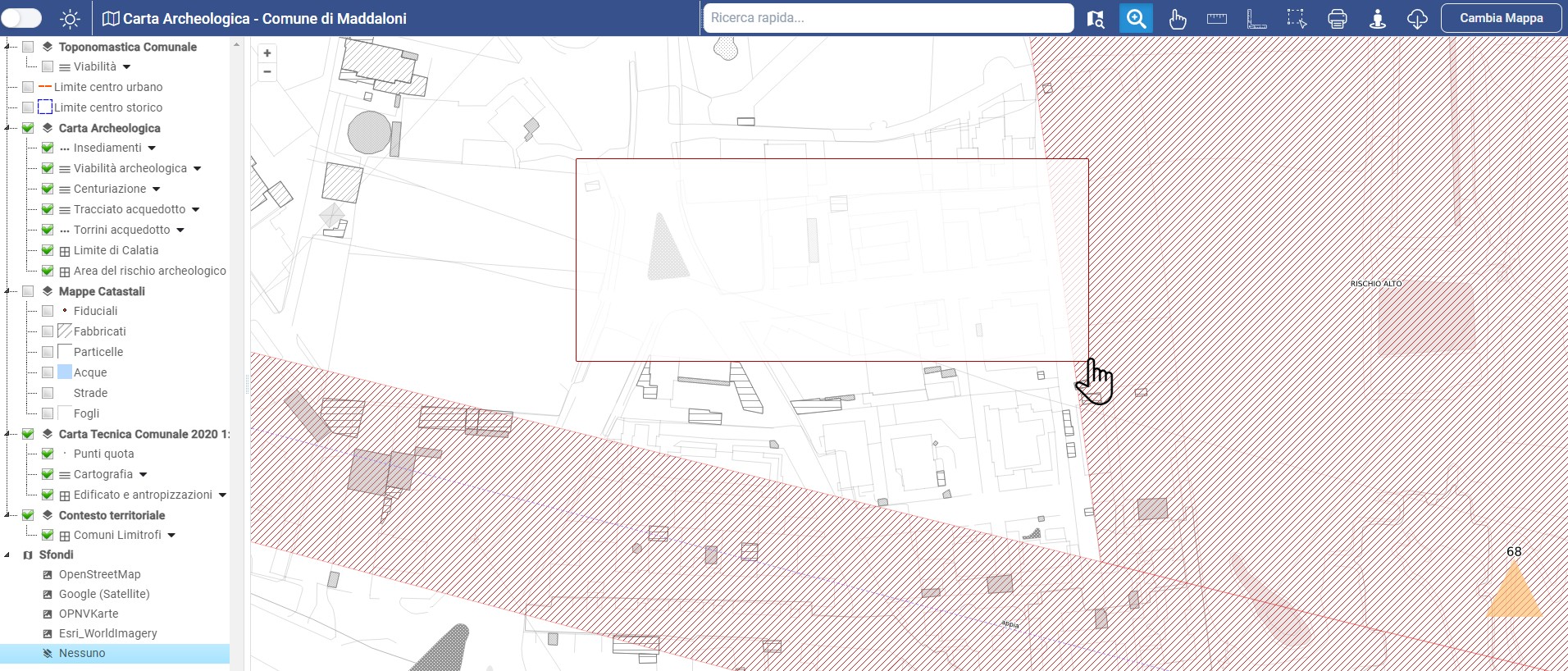Flip the top-left toggle switch

point(22,18)
